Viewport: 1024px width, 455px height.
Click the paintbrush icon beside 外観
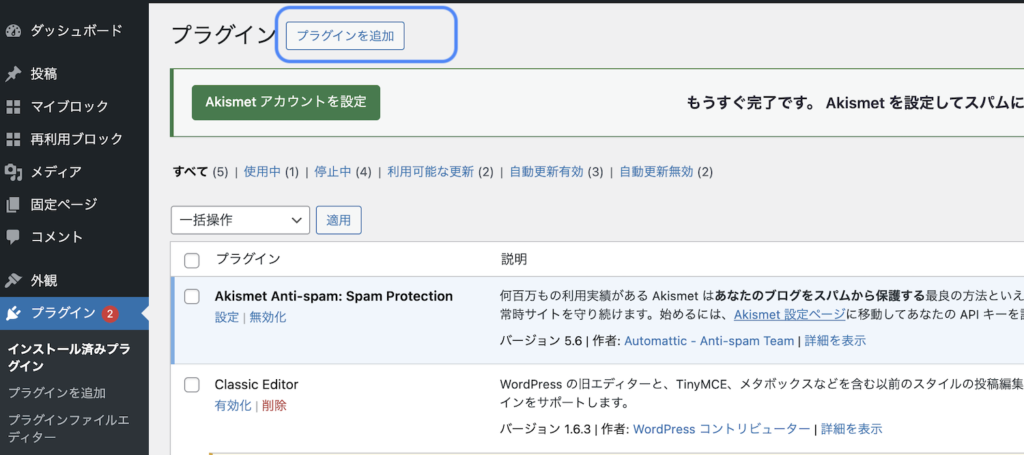[13, 281]
